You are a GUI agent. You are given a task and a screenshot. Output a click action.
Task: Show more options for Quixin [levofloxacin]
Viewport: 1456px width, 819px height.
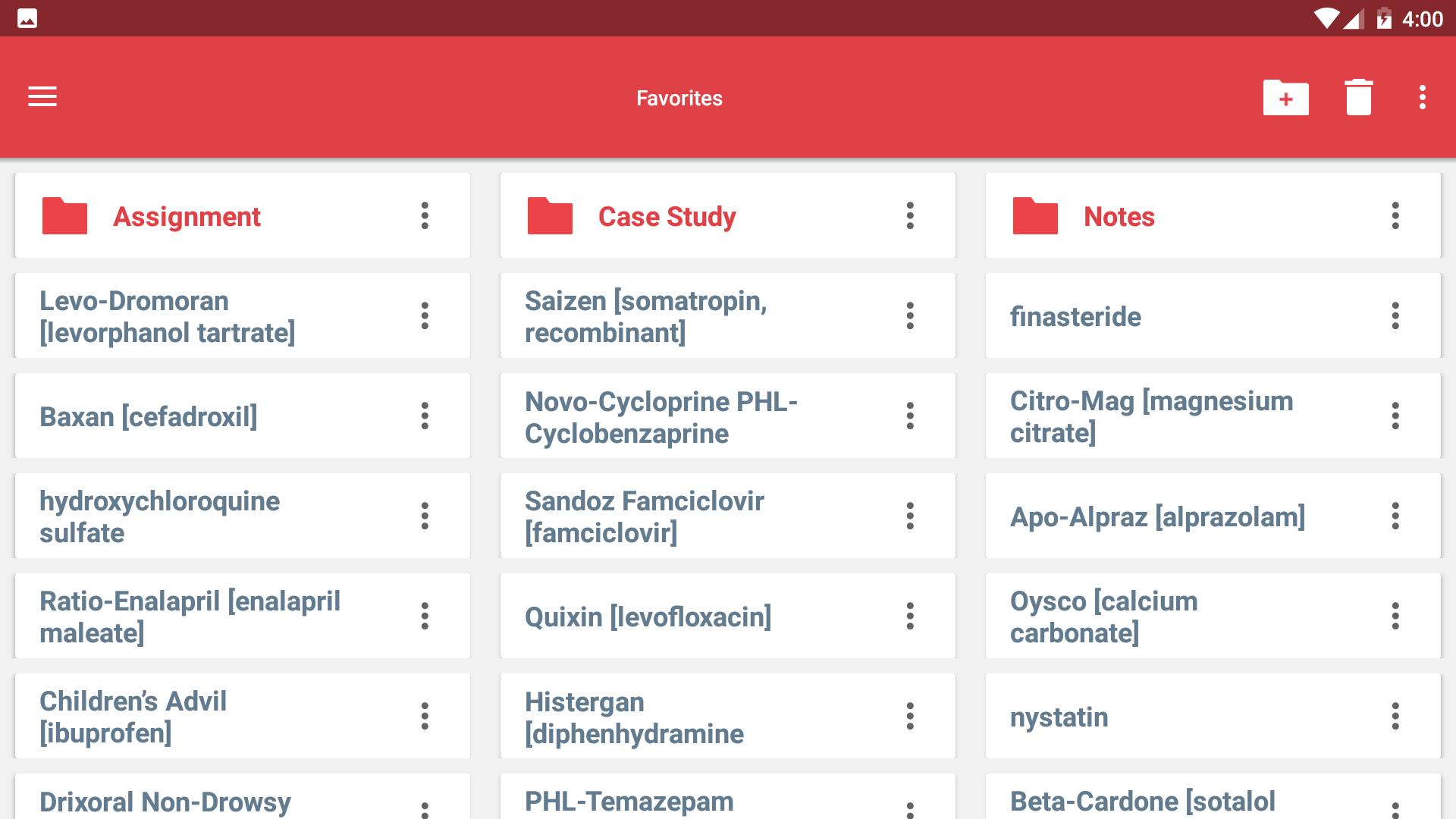point(910,616)
